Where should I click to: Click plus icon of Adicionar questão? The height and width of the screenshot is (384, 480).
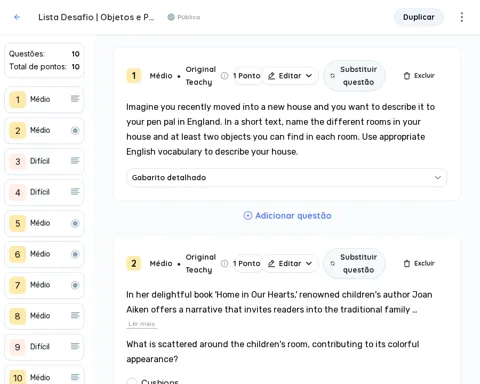coord(248,216)
